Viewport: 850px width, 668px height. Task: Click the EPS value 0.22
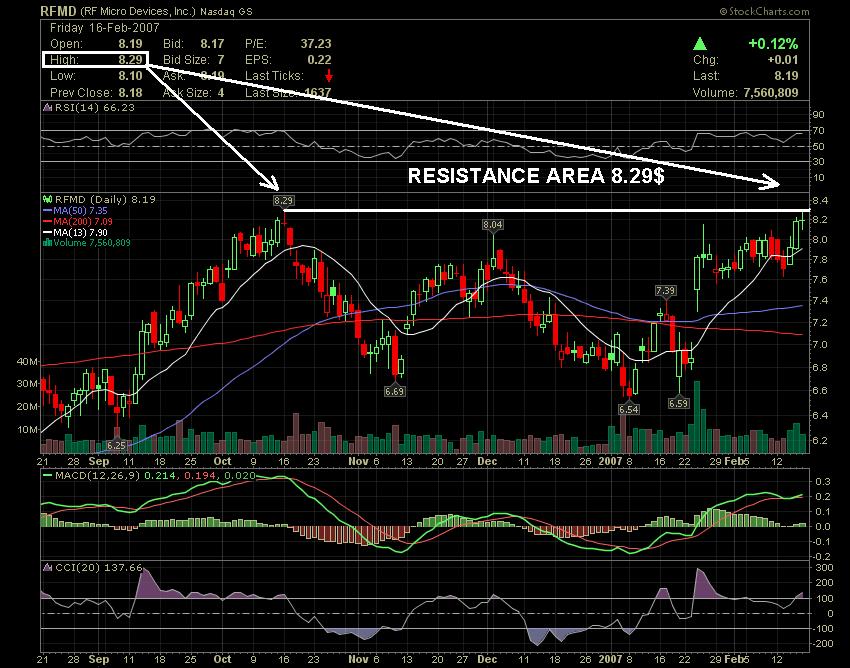coord(319,60)
